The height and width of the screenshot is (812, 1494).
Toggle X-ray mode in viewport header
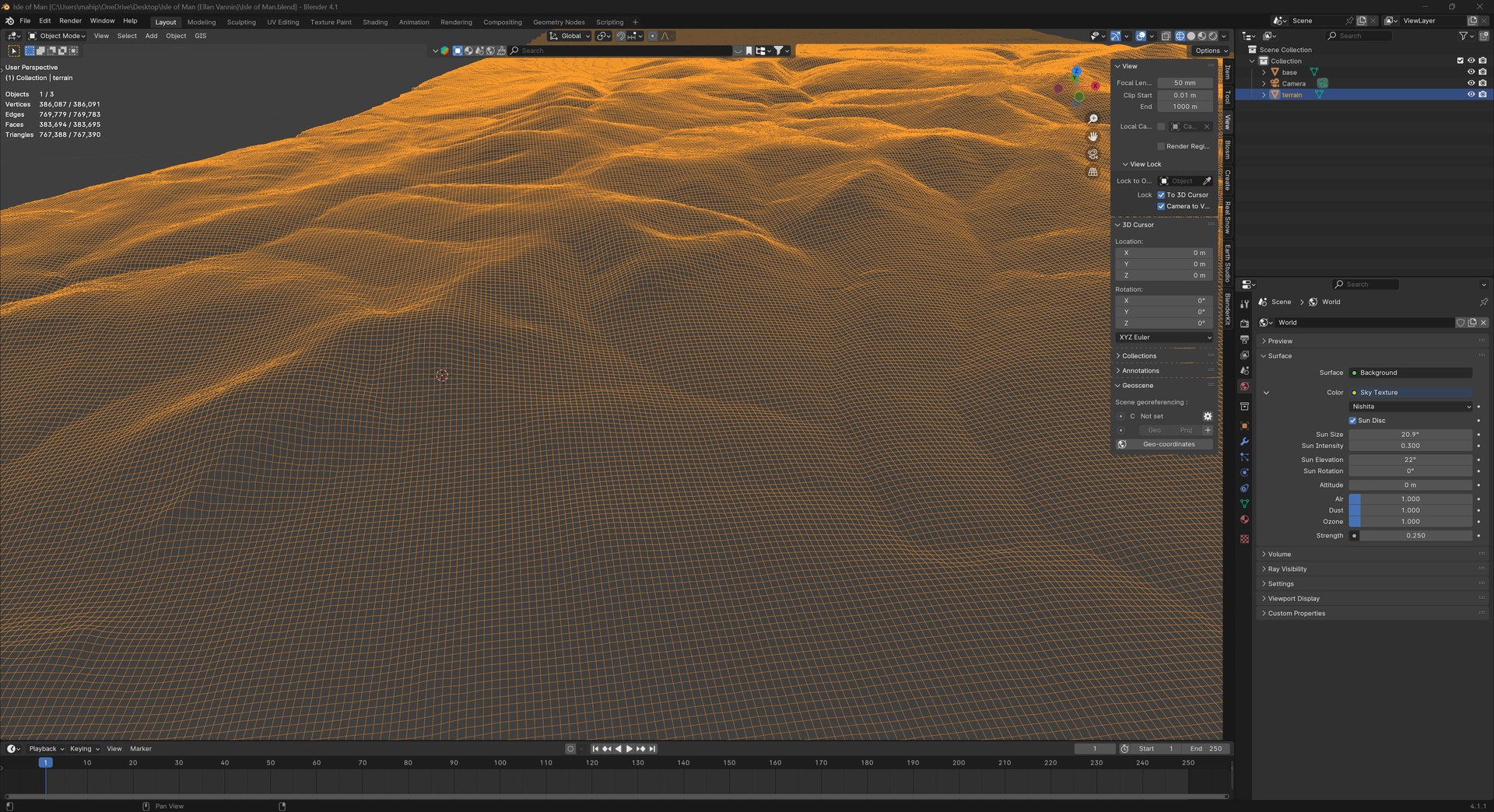click(x=1165, y=36)
